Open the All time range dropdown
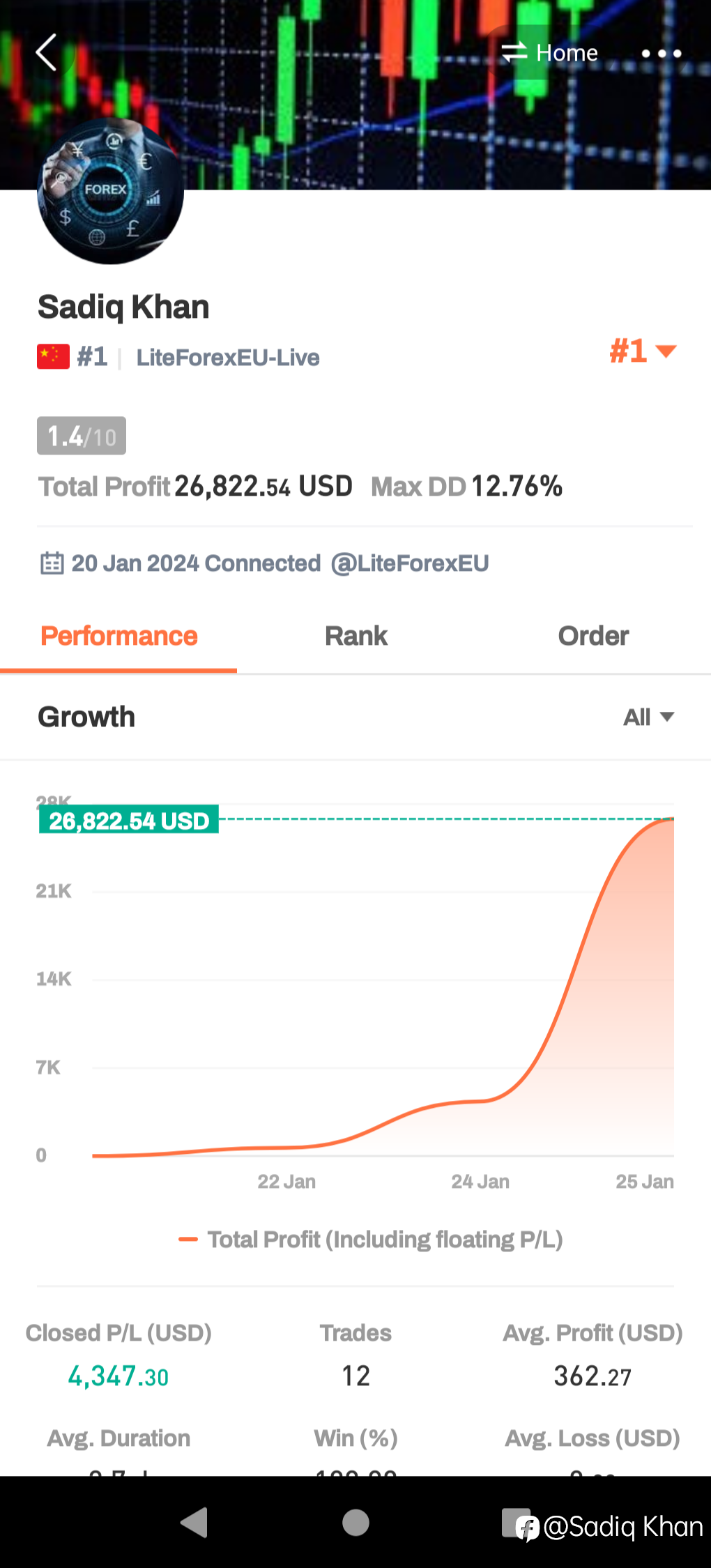Viewport: 711px width, 1568px height. [648, 717]
